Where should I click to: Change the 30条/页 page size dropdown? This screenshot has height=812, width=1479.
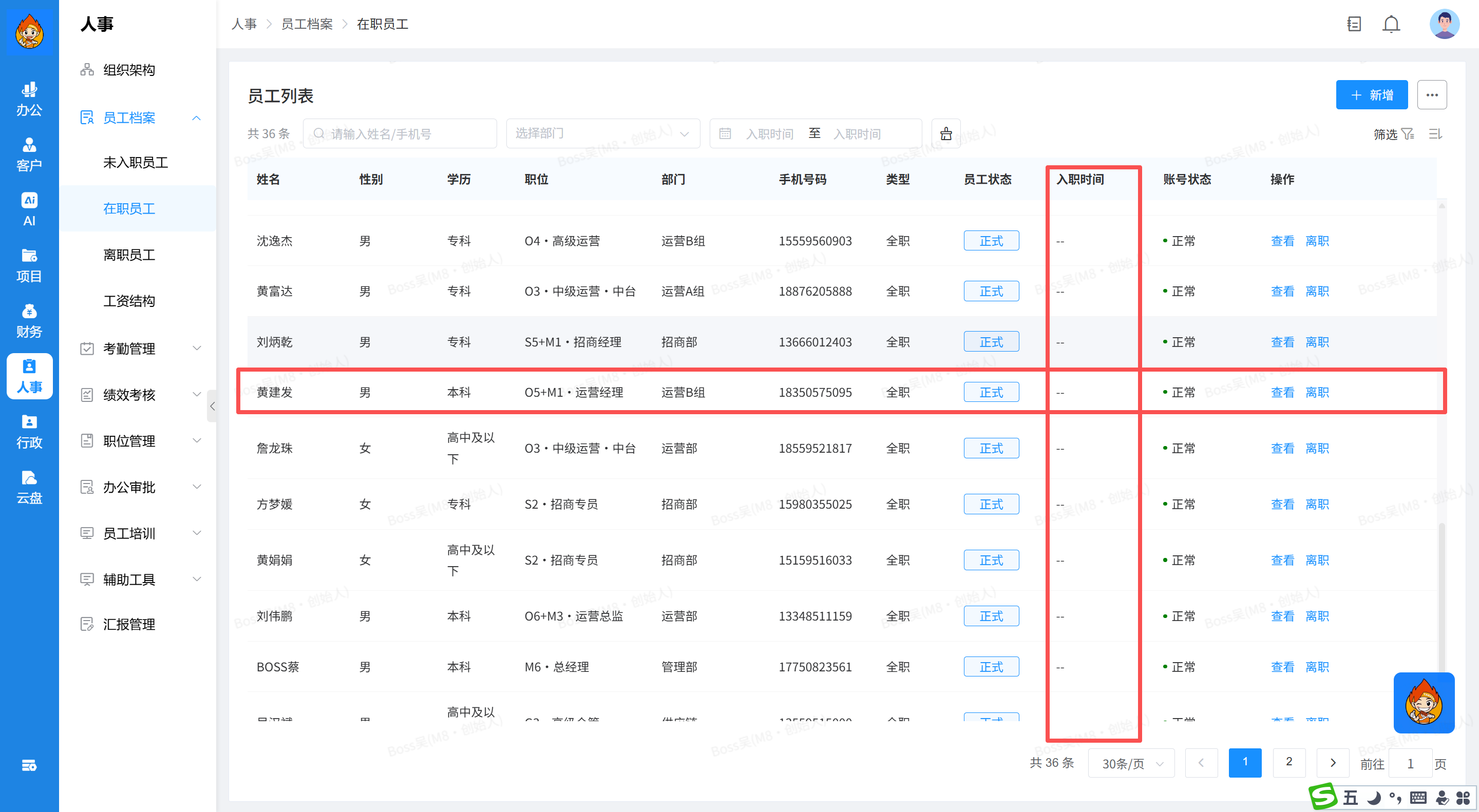[1130, 763]
